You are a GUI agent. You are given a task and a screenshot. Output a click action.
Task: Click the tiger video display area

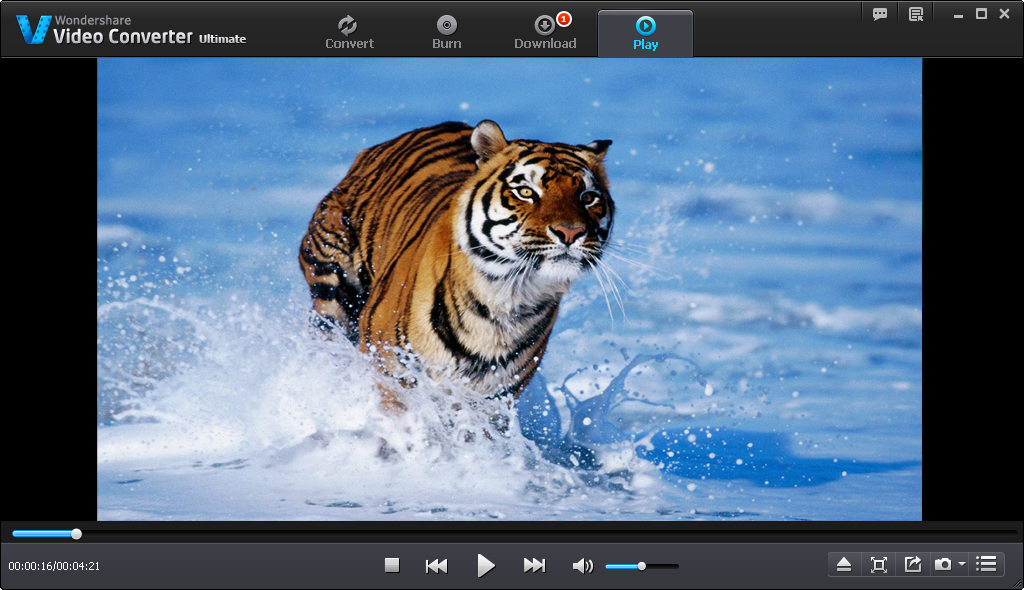point(509,288)
